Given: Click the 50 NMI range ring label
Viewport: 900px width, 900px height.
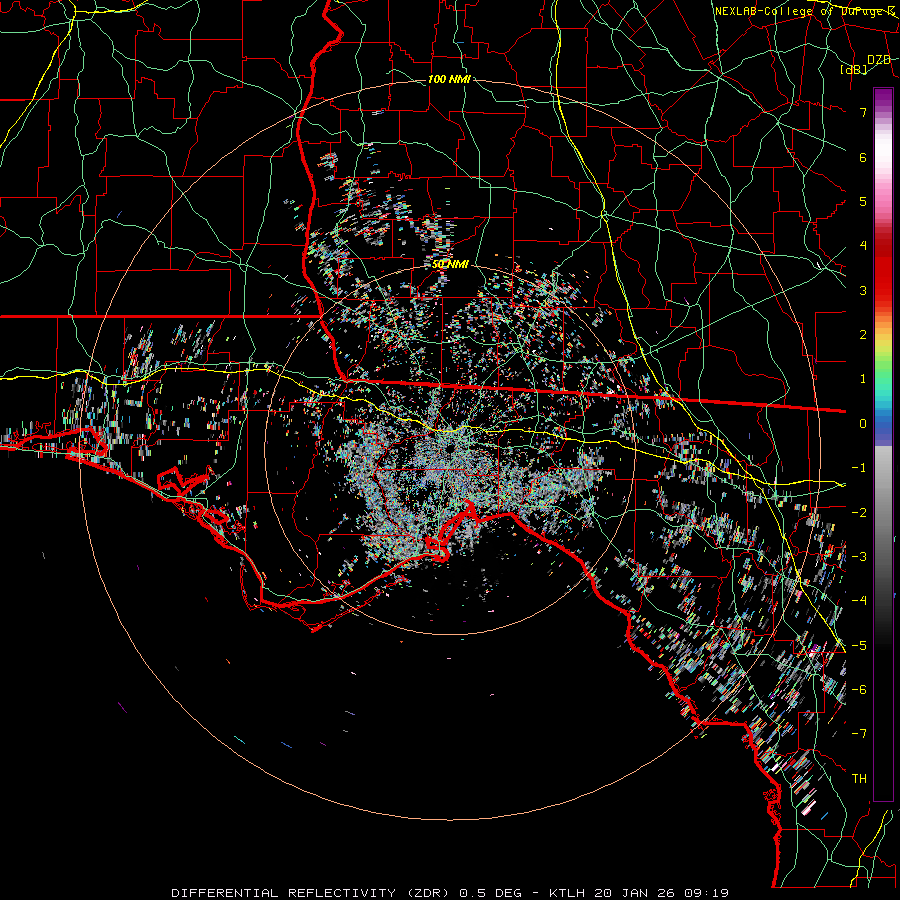Looking at the screenshot, I should (451, 265).
